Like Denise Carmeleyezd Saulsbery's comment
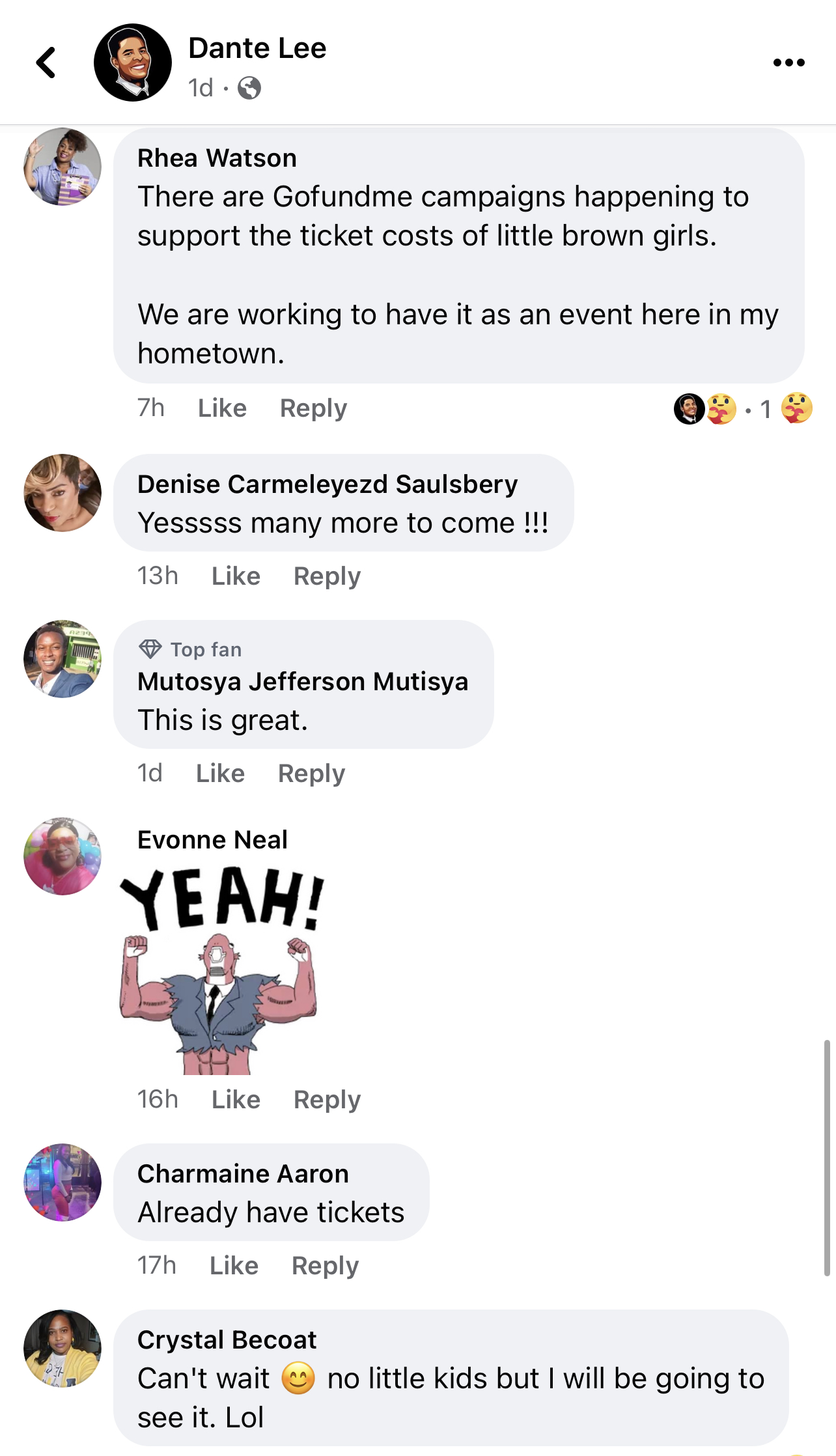The height and width of the screenshot is (1456, 836). (x=236, y=576)
